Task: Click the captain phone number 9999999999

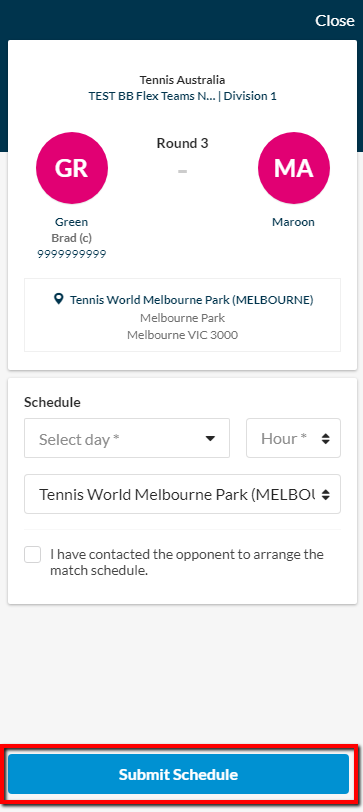Action: [71, 254]
